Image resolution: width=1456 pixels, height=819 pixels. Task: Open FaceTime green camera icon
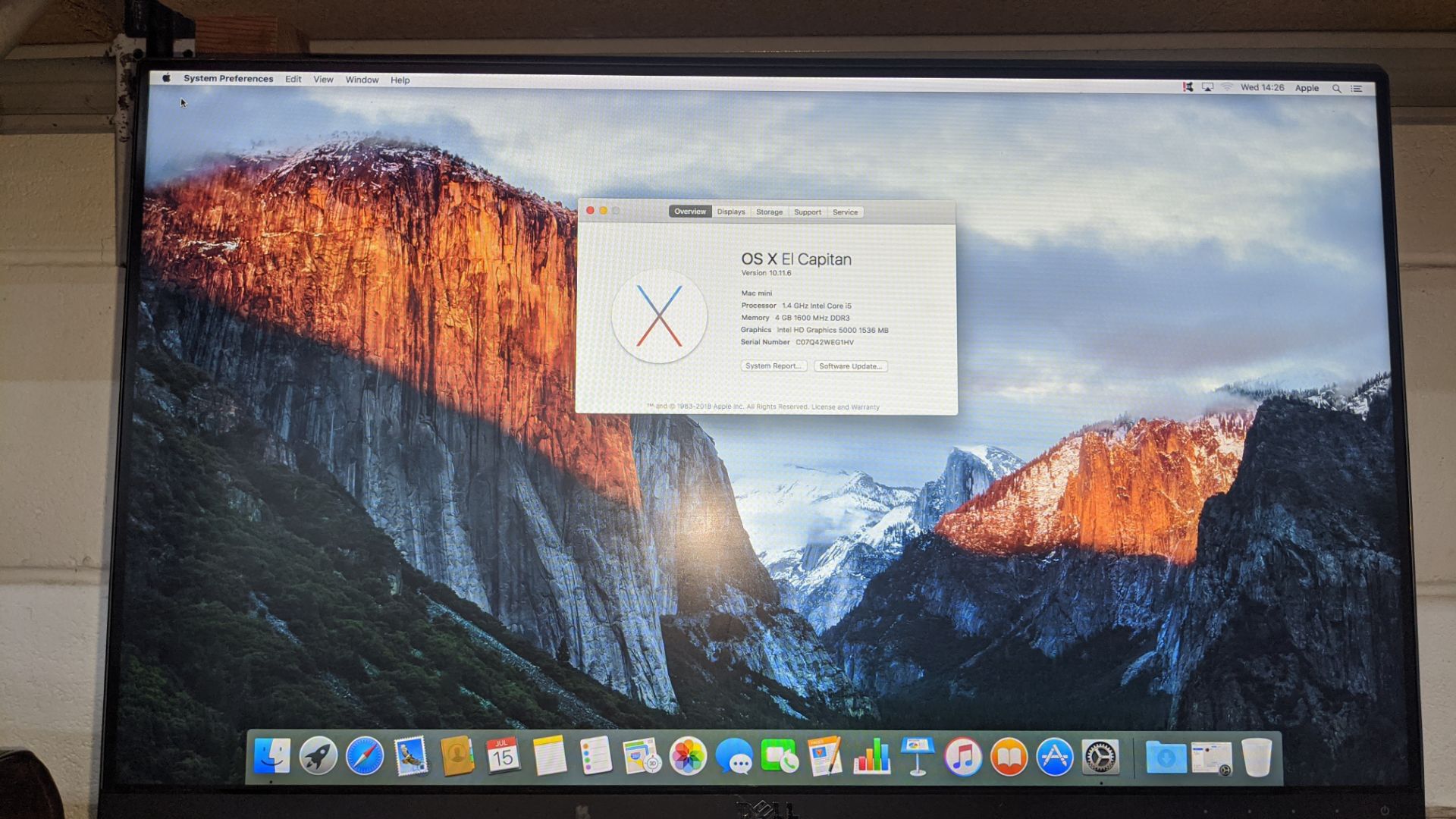779,756
